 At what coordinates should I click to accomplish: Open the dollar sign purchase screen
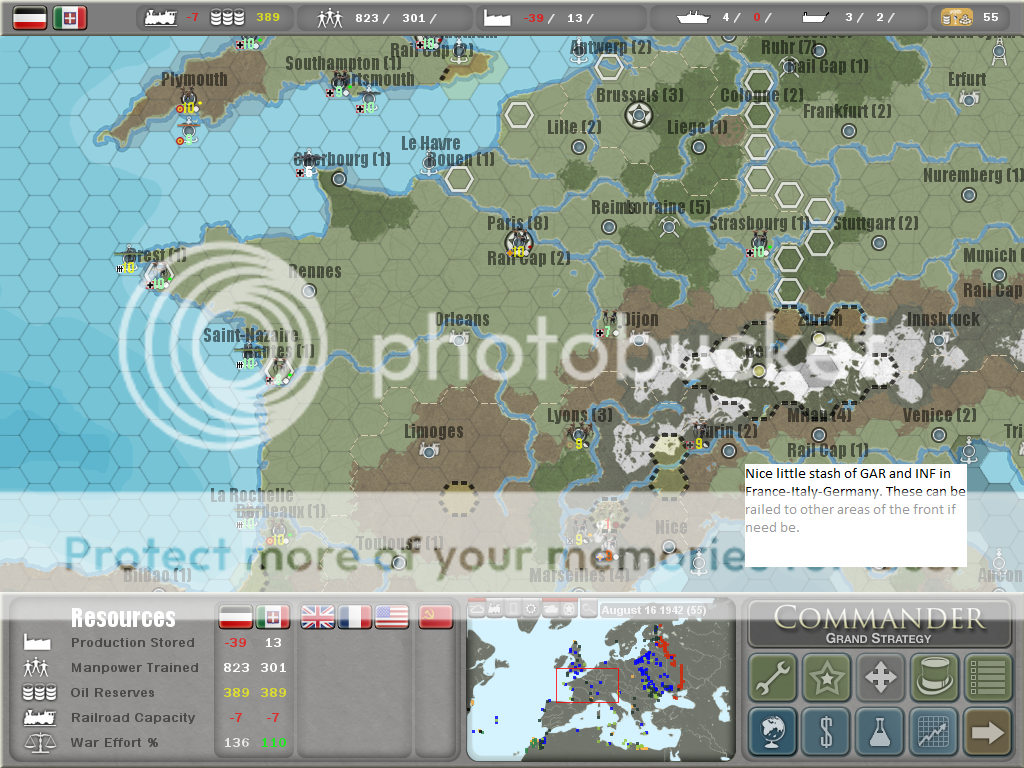tap(826, 732)
